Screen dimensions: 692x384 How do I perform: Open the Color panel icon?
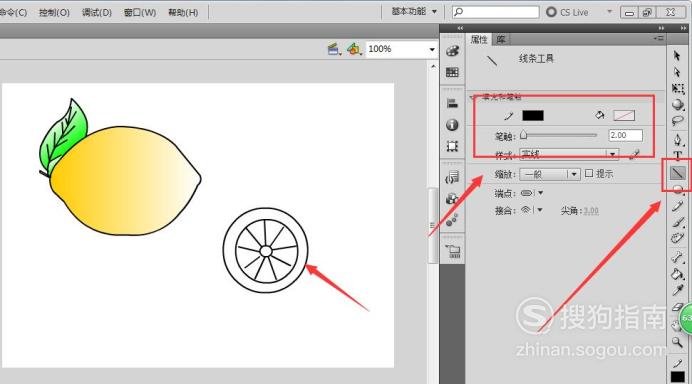[x=452, y=51]
